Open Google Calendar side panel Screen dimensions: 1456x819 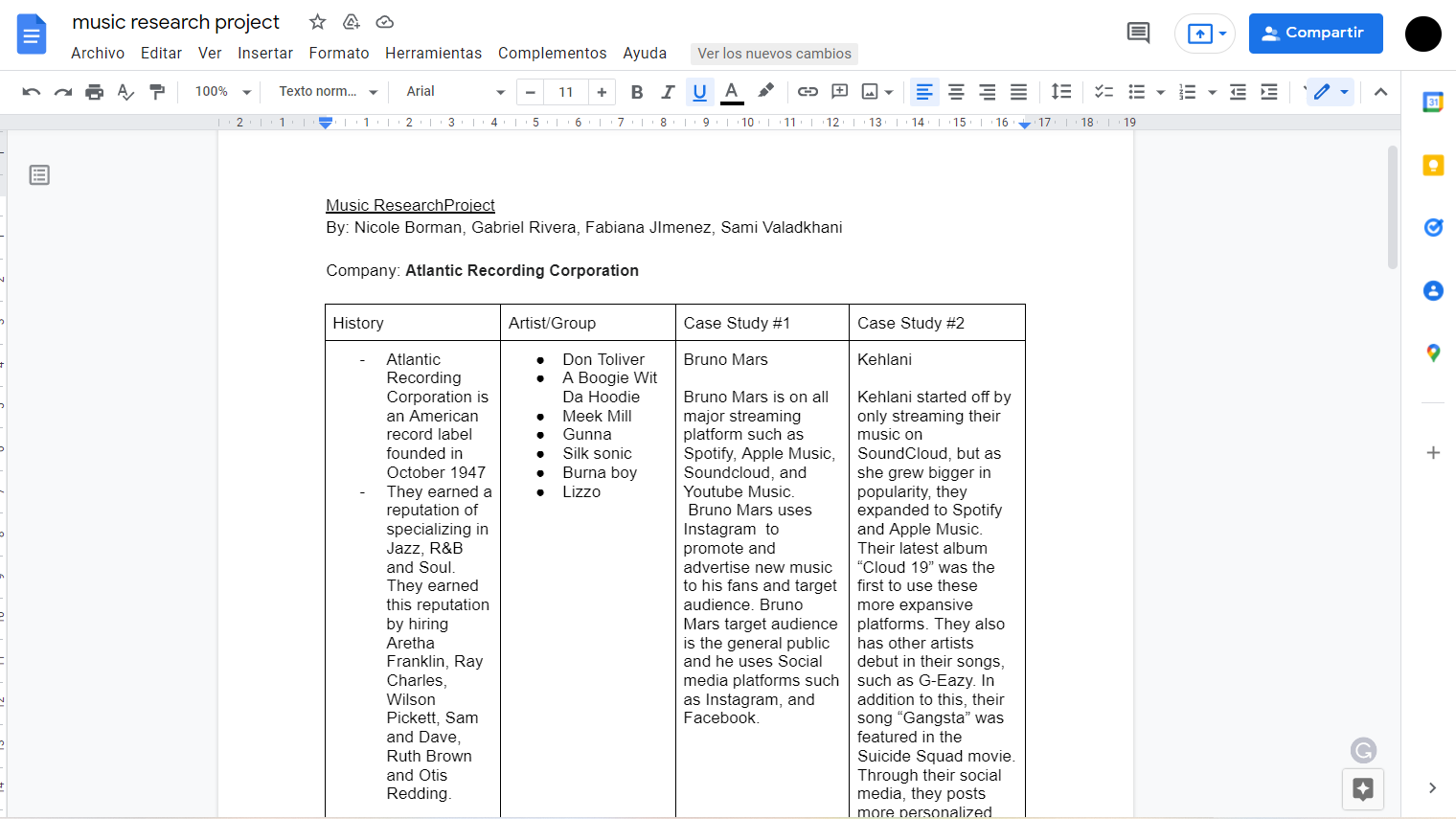pyautogui.click(x=1433, y=102)
